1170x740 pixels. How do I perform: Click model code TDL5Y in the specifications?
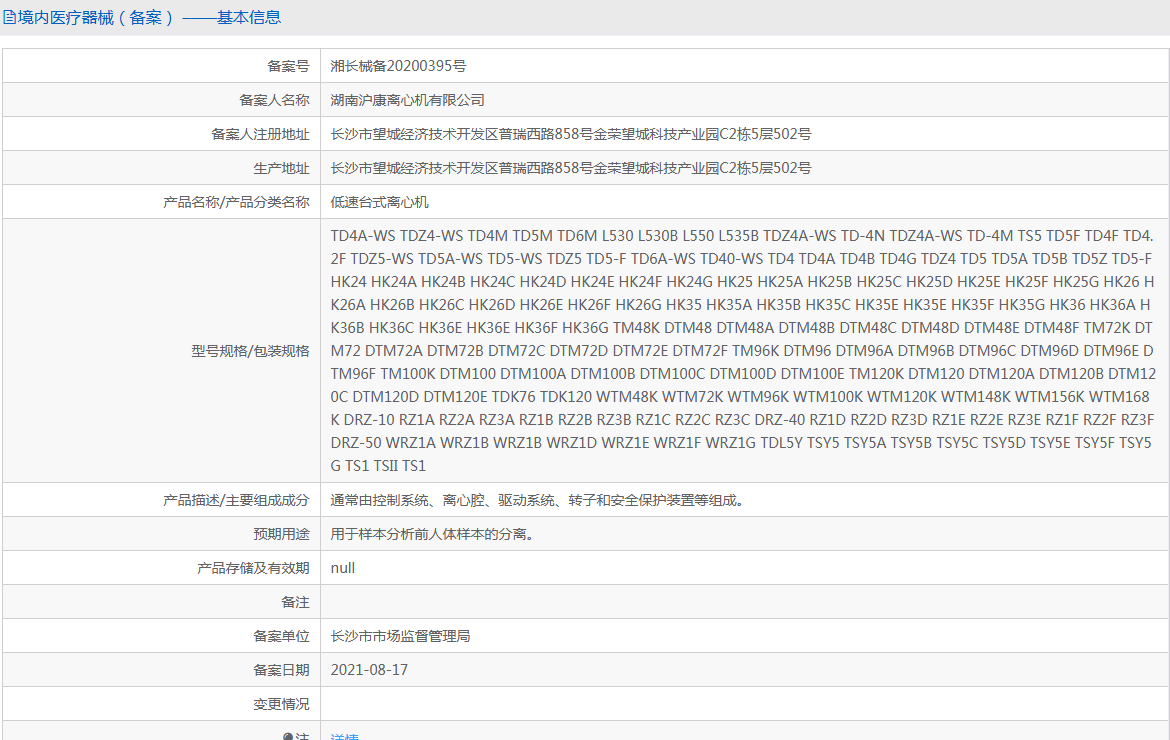pos(781,443)
